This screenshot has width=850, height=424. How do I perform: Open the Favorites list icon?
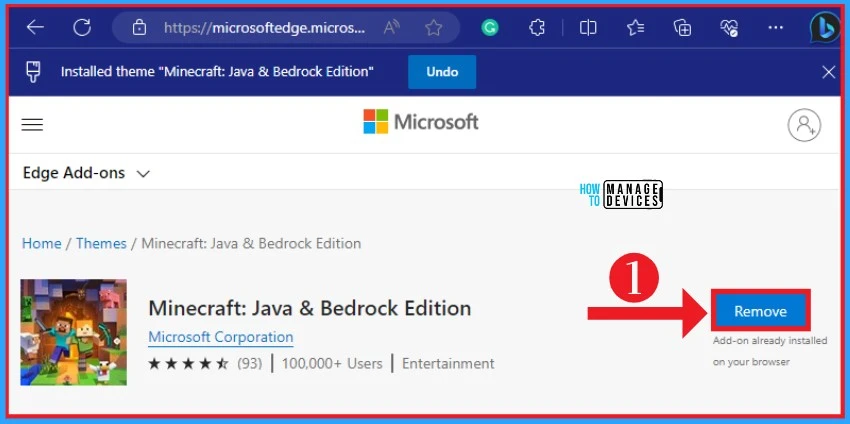(x=635, y=28)
